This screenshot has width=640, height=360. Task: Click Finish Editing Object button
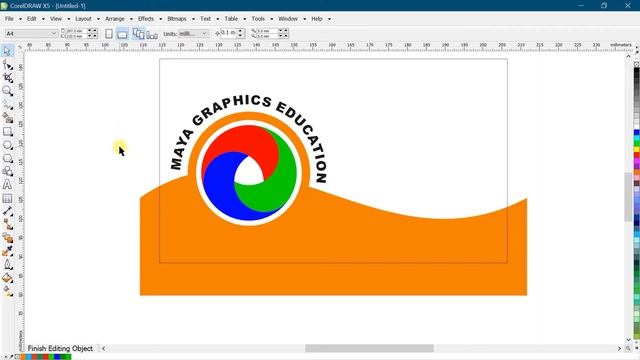pos(60,348)
